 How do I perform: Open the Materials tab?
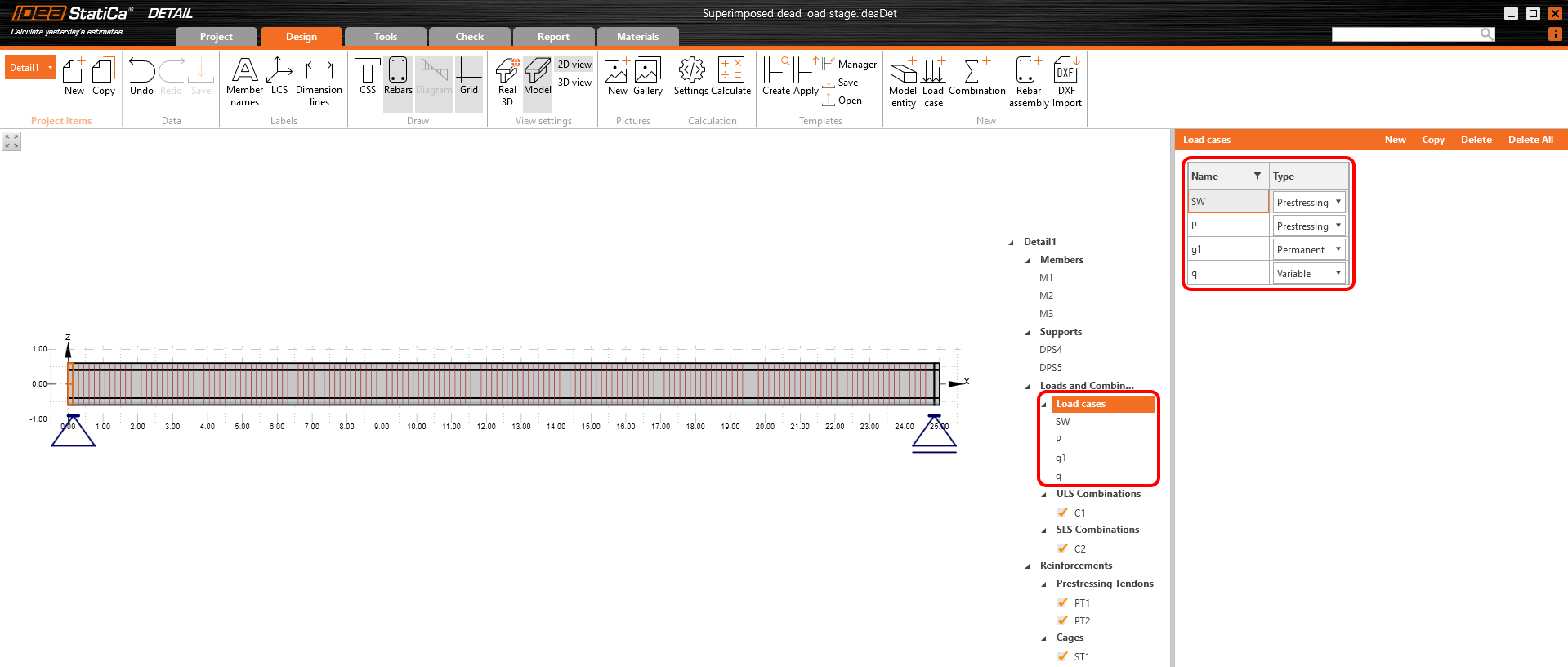coord(637,37)
